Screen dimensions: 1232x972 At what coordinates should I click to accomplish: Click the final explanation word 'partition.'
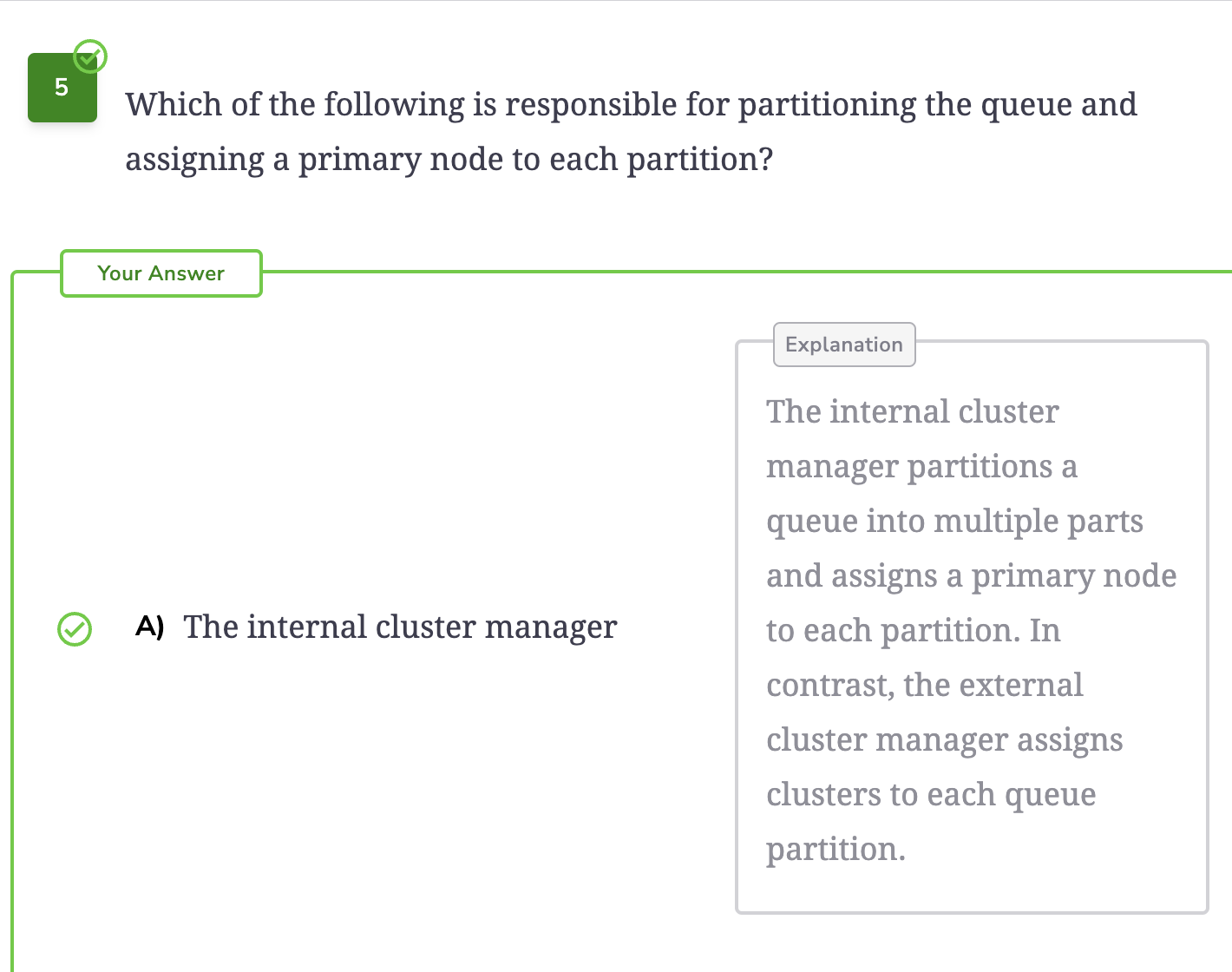click(836, 850)
